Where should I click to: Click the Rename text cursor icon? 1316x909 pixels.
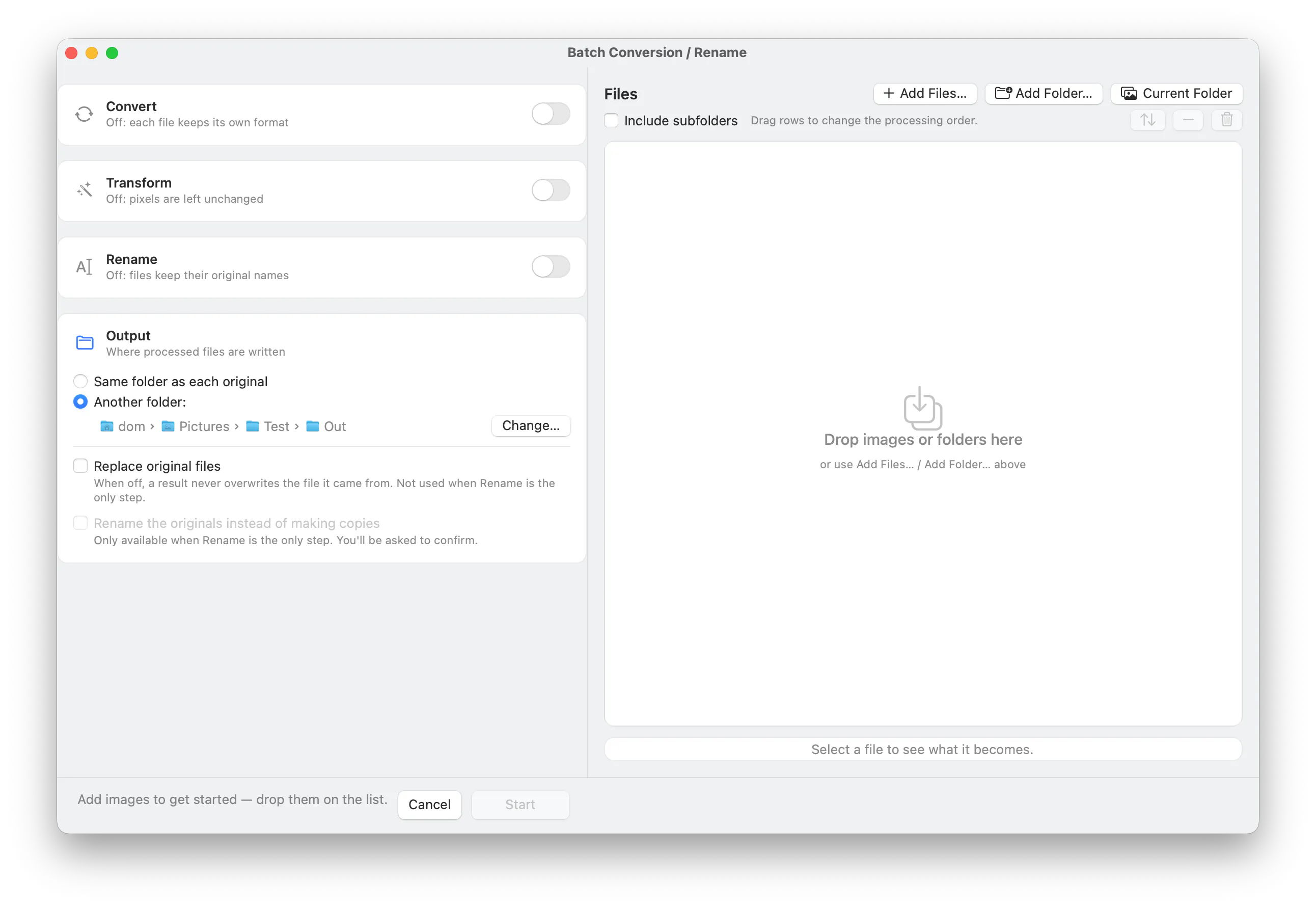pyautogui.click(x=84, y=266)
